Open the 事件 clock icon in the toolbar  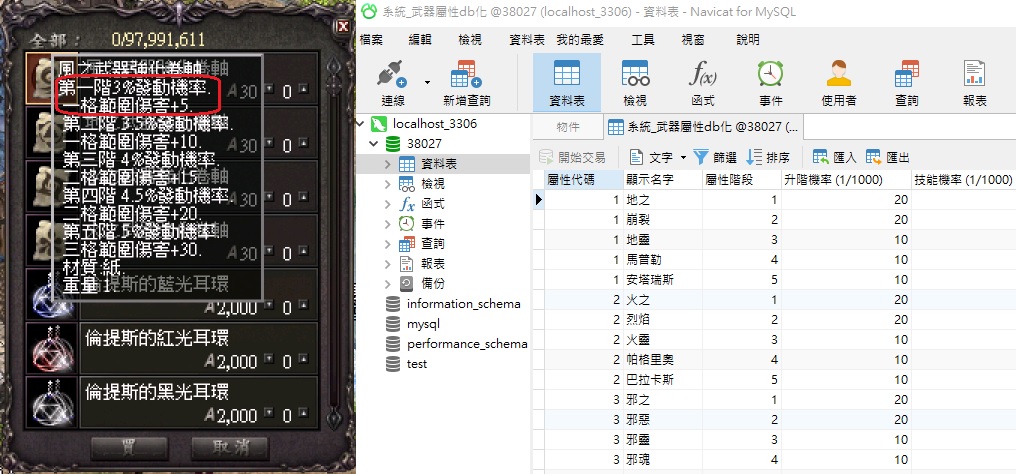(x=770, y=83)
